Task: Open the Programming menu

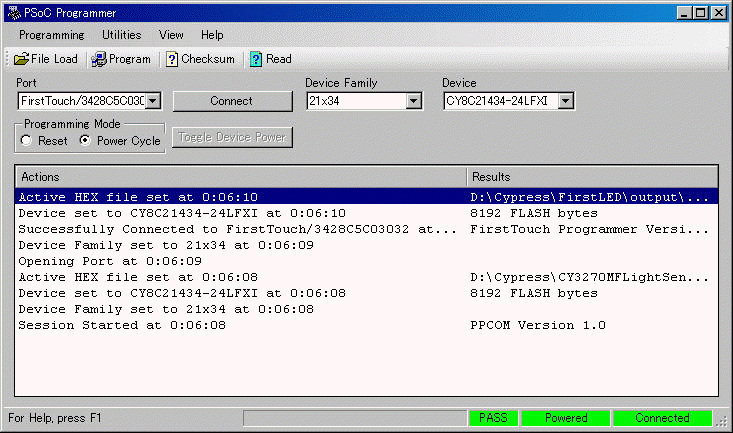Action: (51, 35)
